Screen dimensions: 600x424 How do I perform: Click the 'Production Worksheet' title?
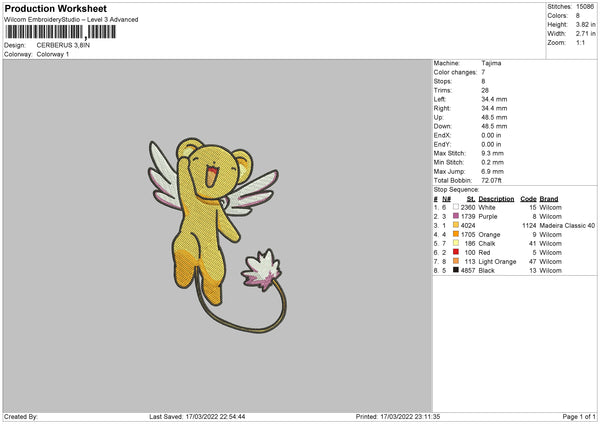tap(56, 8)
